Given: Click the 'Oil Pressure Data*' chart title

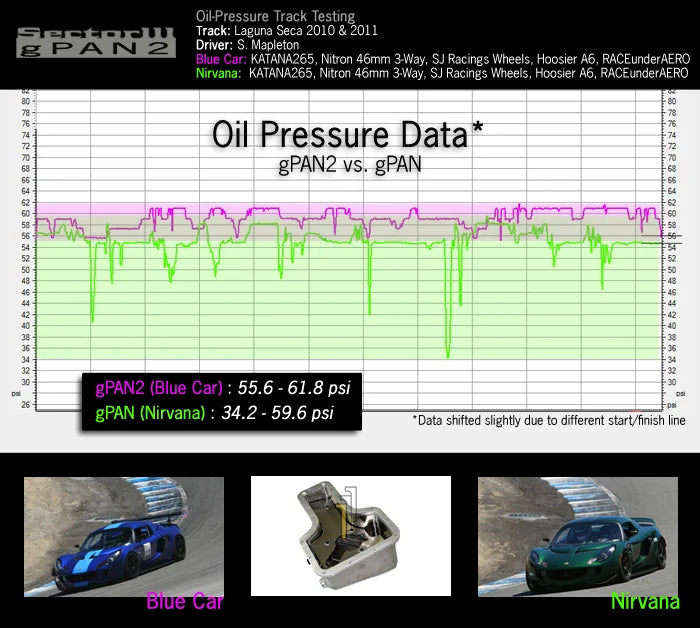Looking at the screenshot, I should tap(347, 134).
